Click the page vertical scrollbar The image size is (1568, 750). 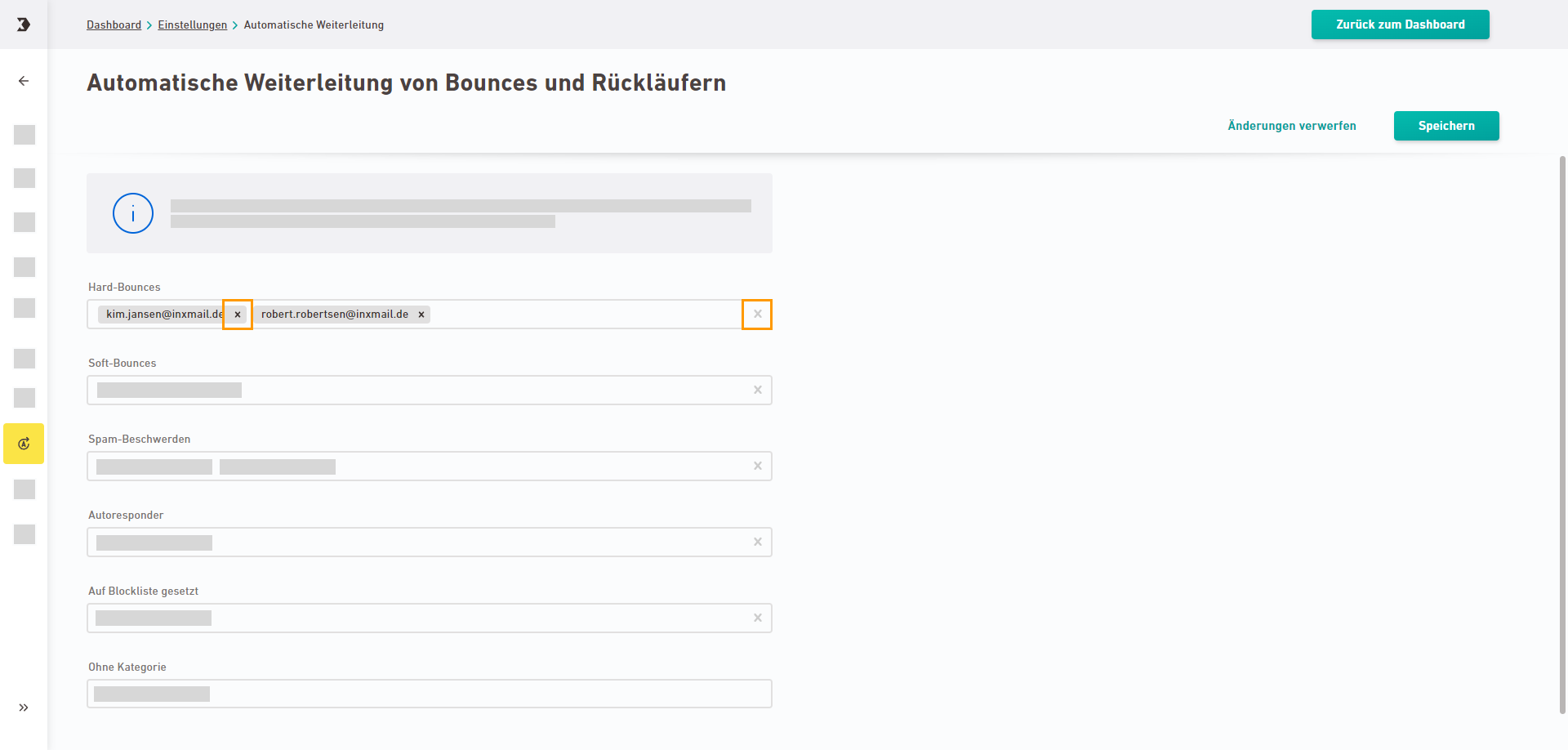(x=1563, y=433)
